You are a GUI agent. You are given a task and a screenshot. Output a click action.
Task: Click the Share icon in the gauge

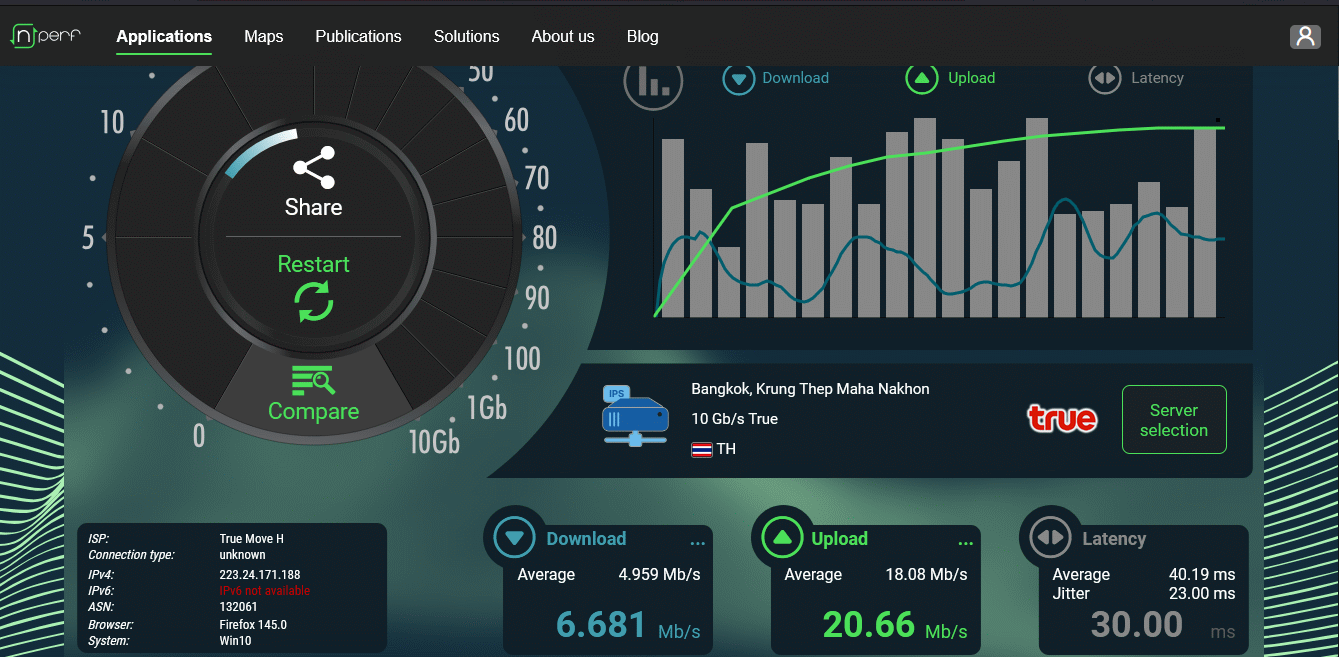pyautogui.click(x=314, y=168)
